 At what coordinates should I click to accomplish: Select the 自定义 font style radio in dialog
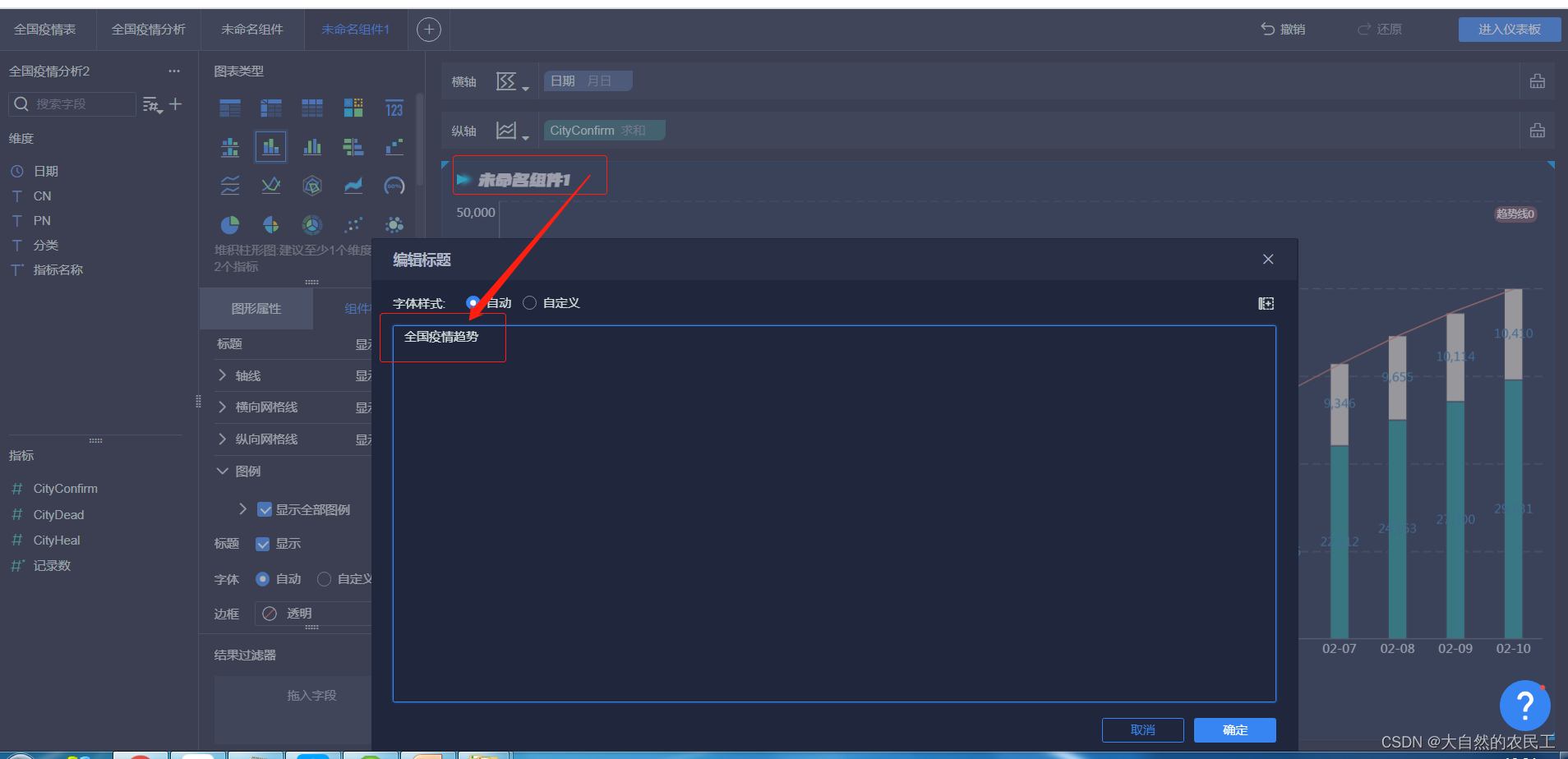(530, 303)
